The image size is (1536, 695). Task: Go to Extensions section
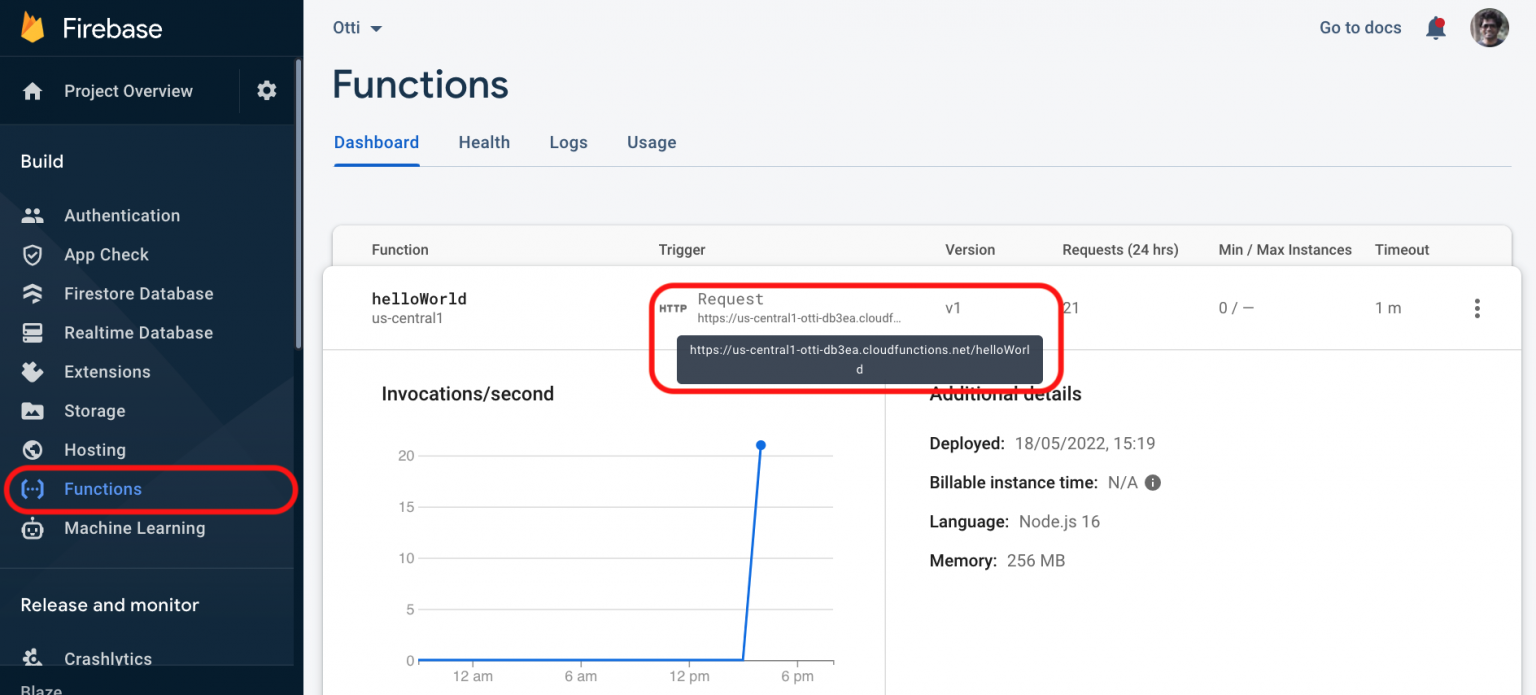107,371
